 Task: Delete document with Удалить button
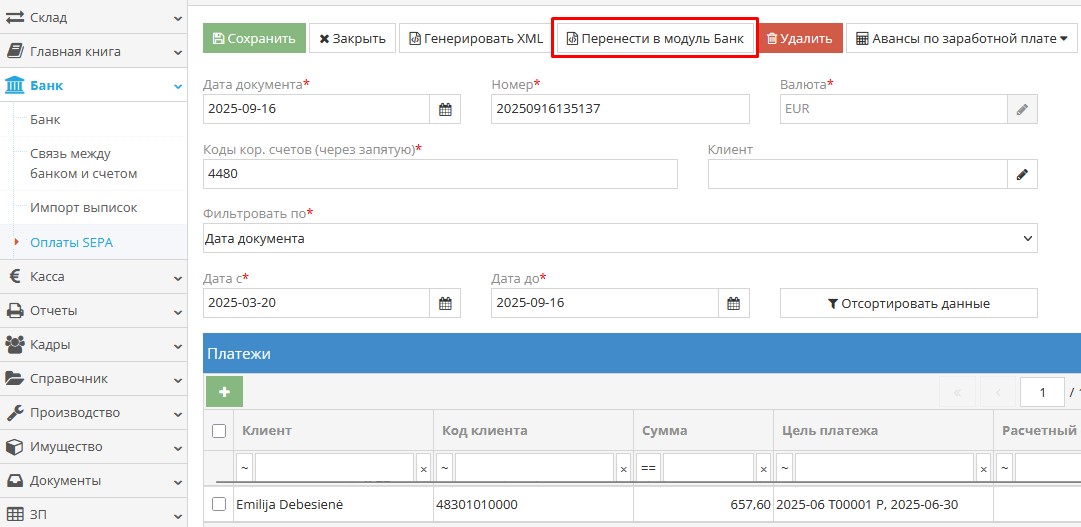799,39
